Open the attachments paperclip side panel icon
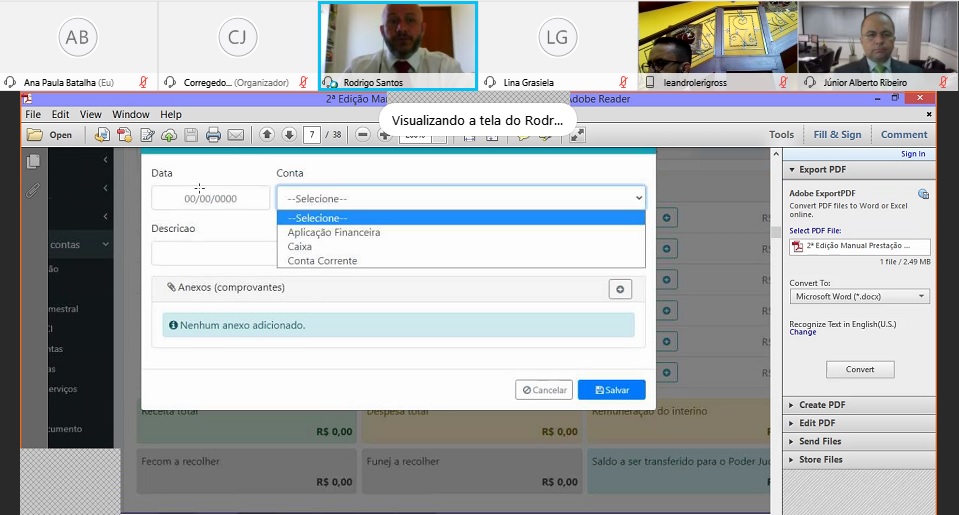Viewport: 959px width, 515px height. (33, 189)
